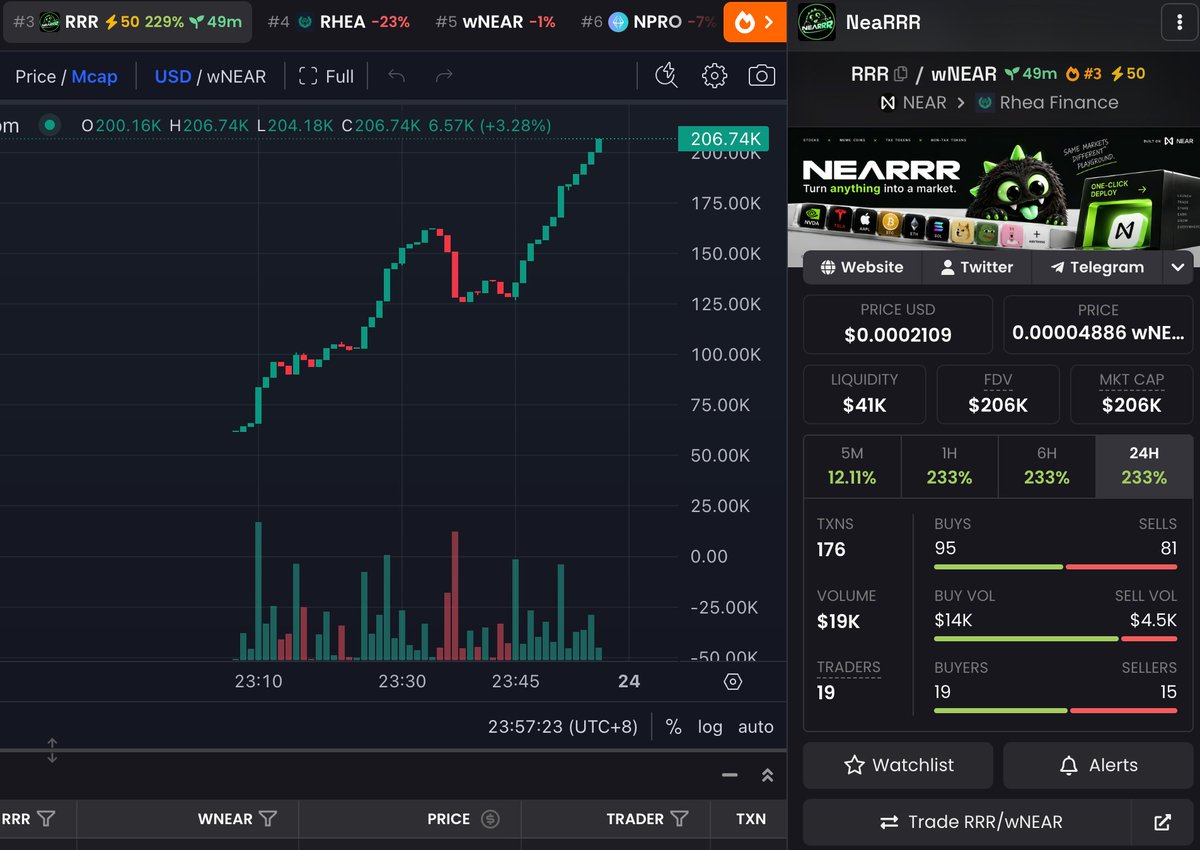The height and width of the screenshot is (850, 1200).
Task: Toggle log scale on chart
Action: coord(710,727)
